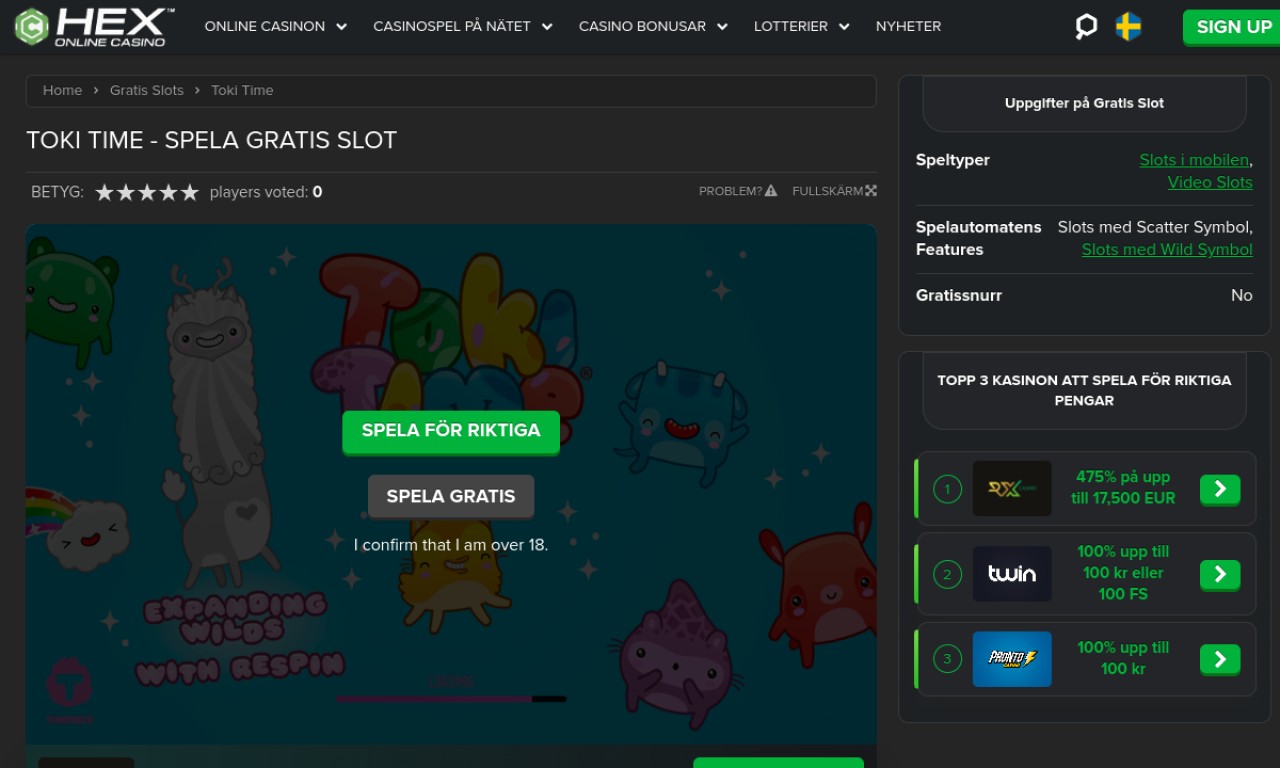Click the Problem? link text
This screenshot has height=768, width=1280.
click(730, 191)
